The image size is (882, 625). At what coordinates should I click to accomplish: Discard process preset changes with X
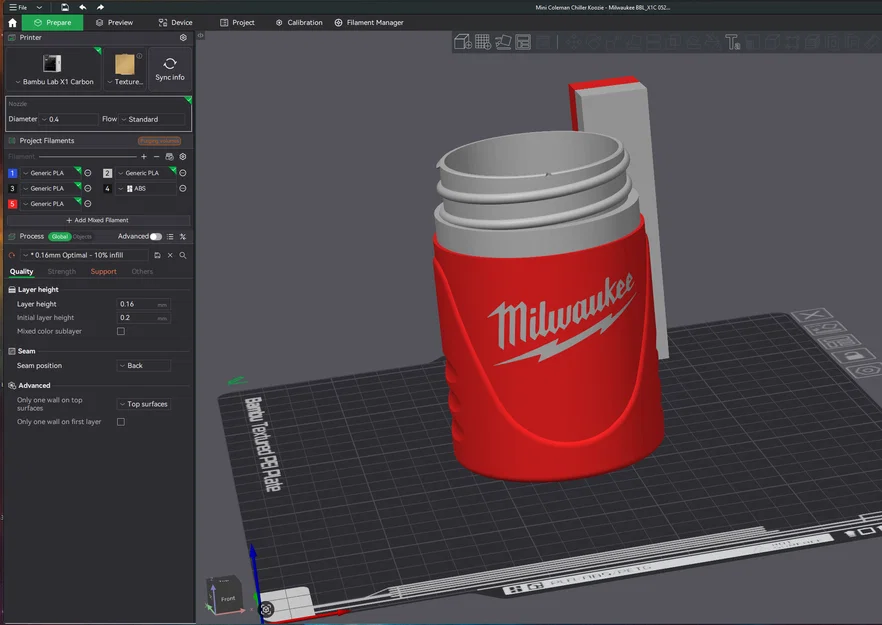(170, 255)
